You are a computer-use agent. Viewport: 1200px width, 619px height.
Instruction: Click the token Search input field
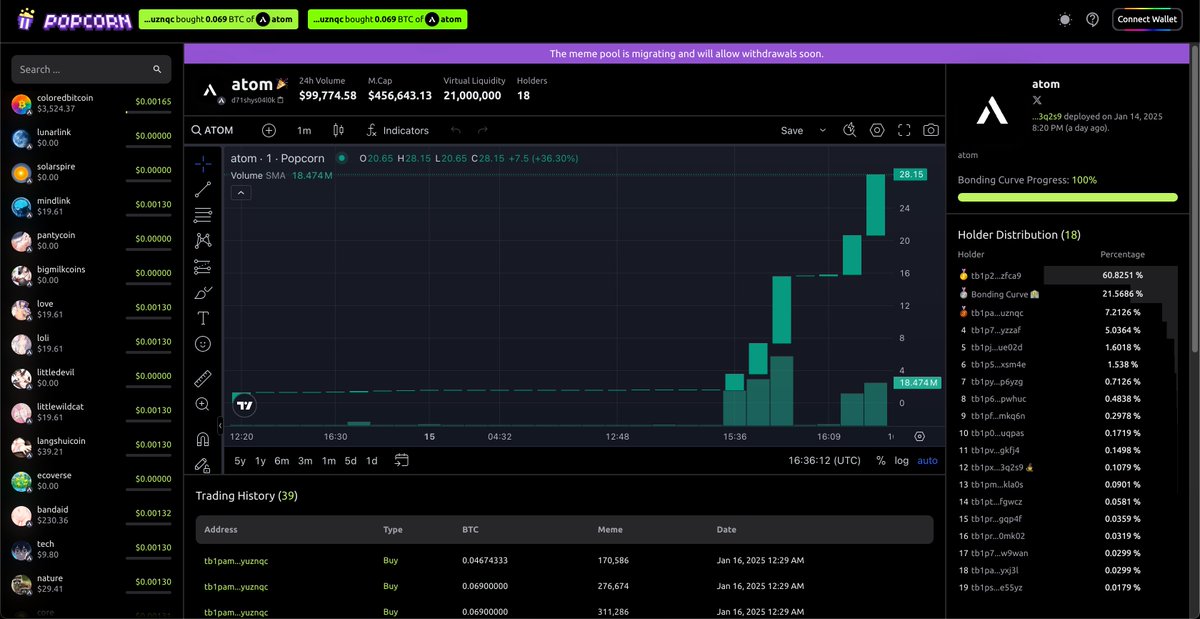coord(91,69)
